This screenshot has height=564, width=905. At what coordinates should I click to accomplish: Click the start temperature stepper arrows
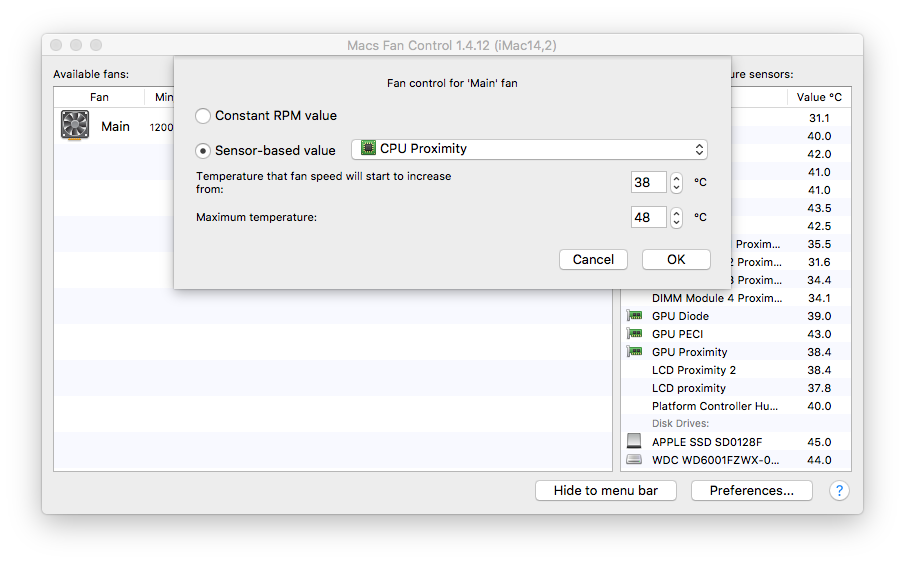(x=676, y=182)
